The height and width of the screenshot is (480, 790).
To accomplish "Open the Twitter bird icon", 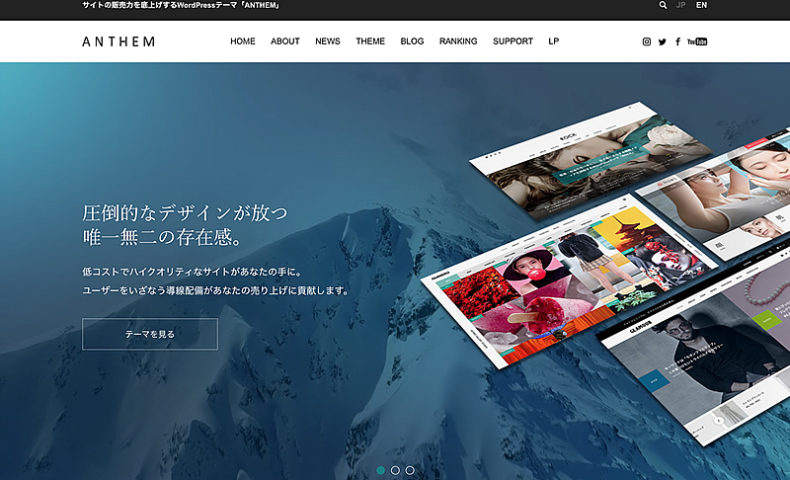I will coord(662,42).
